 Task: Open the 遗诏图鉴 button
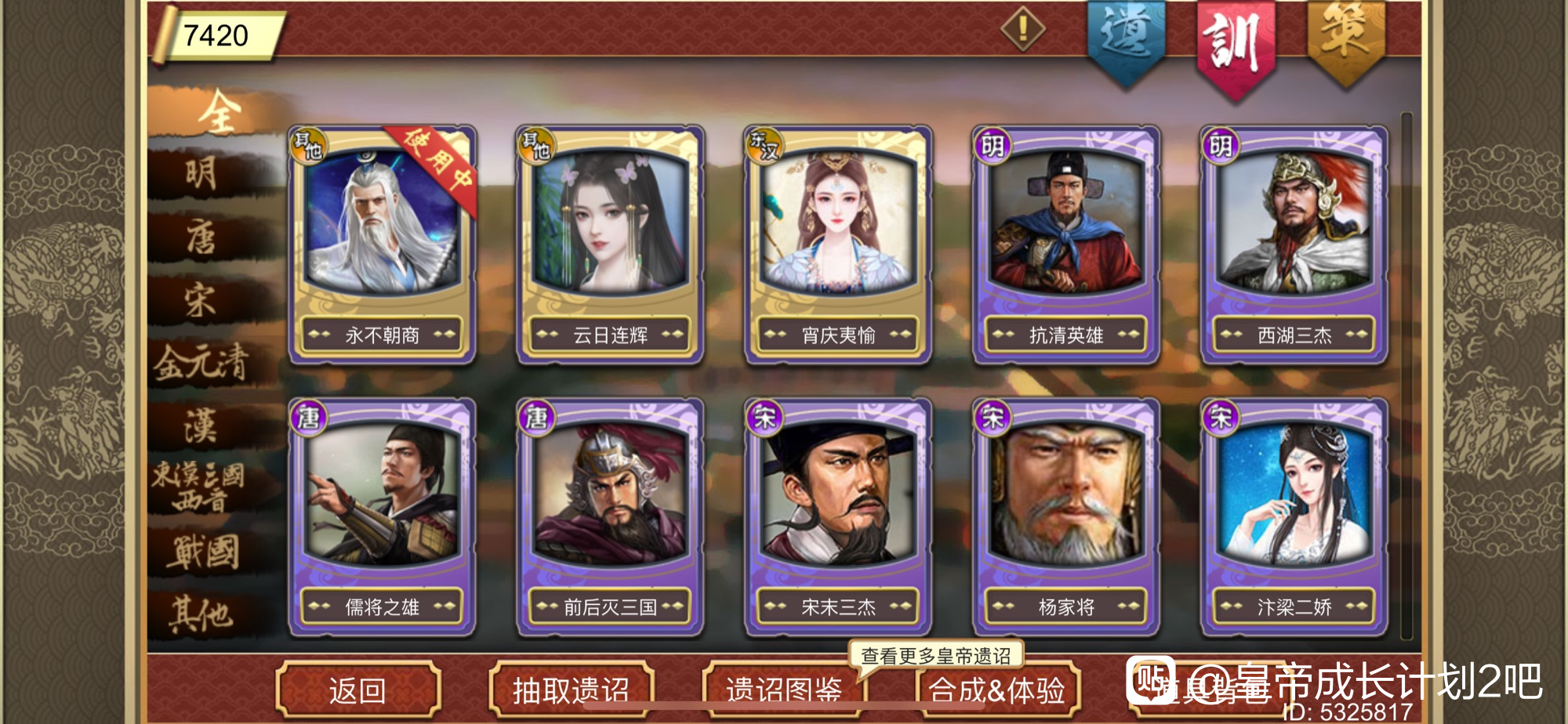(784, 690)
